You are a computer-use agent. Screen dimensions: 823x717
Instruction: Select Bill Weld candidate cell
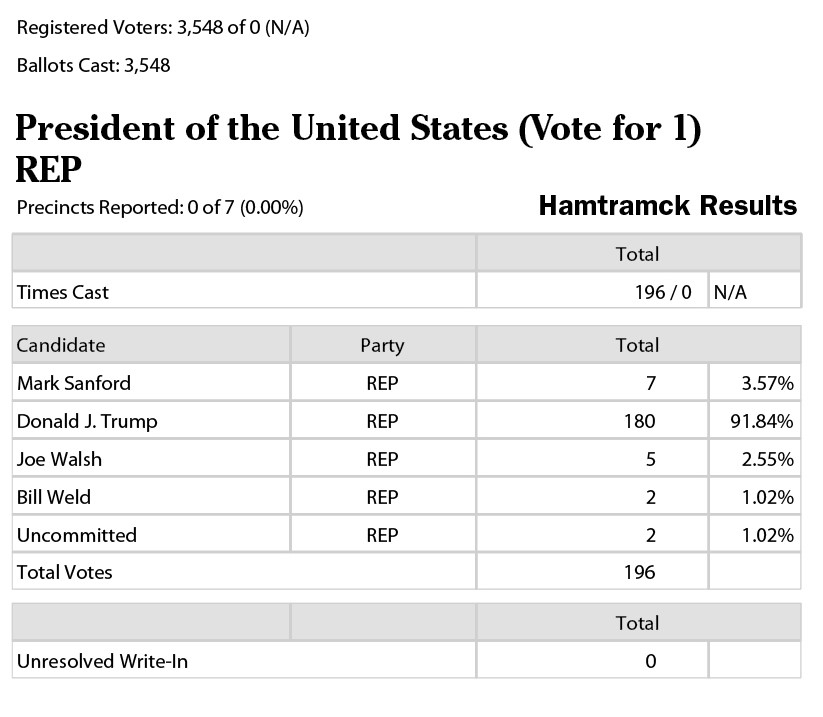click(151, 497)
